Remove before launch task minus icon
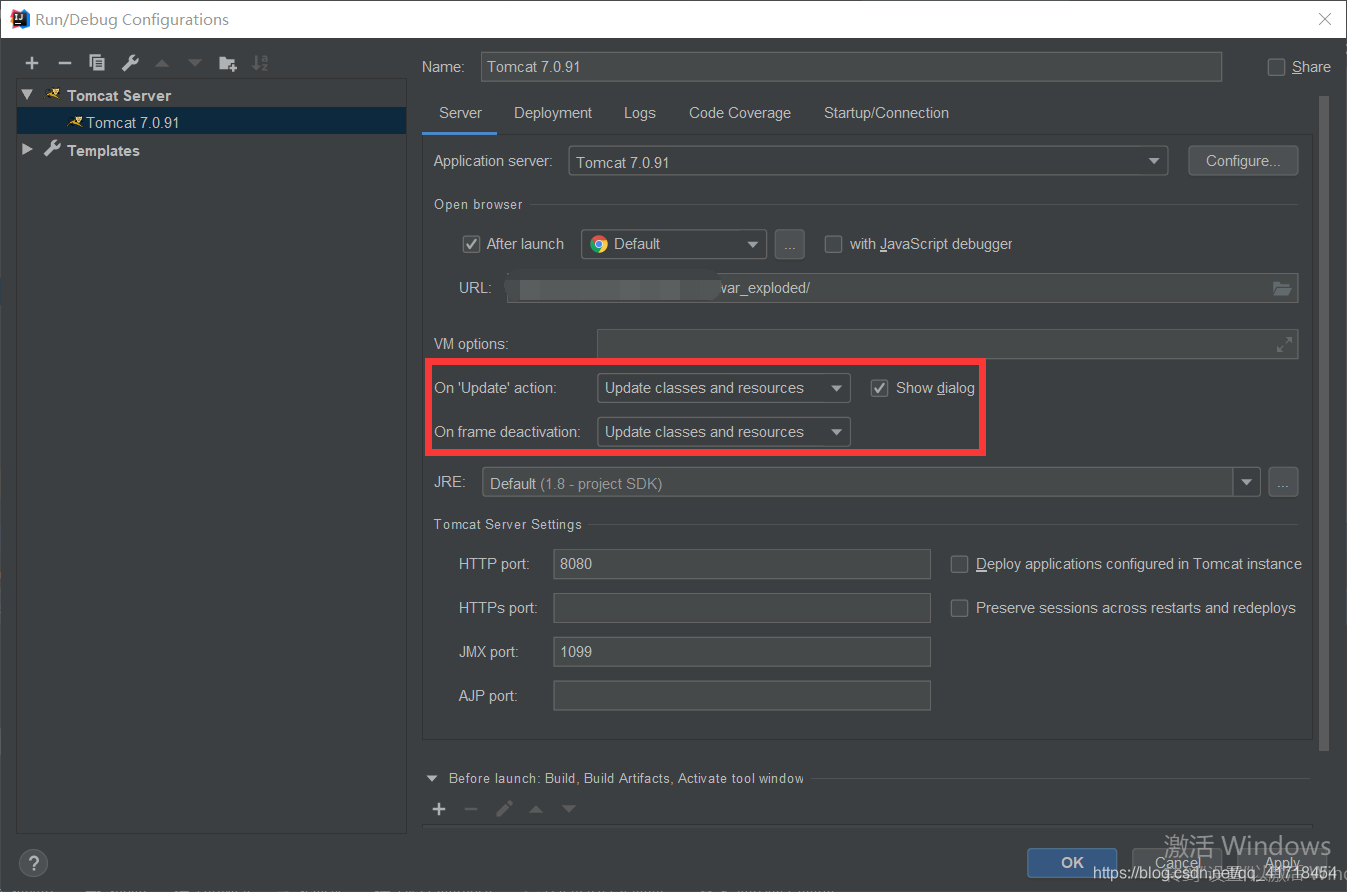This screenshot has width=1347, height=892. (471, 808)
